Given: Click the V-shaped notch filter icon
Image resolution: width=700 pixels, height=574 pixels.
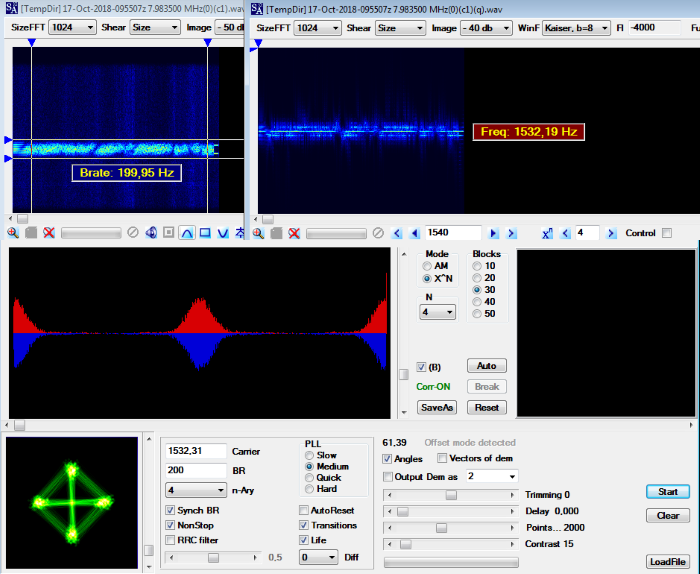Looking at the screenshot, I should pyautogui.click(x=223, y=233).
